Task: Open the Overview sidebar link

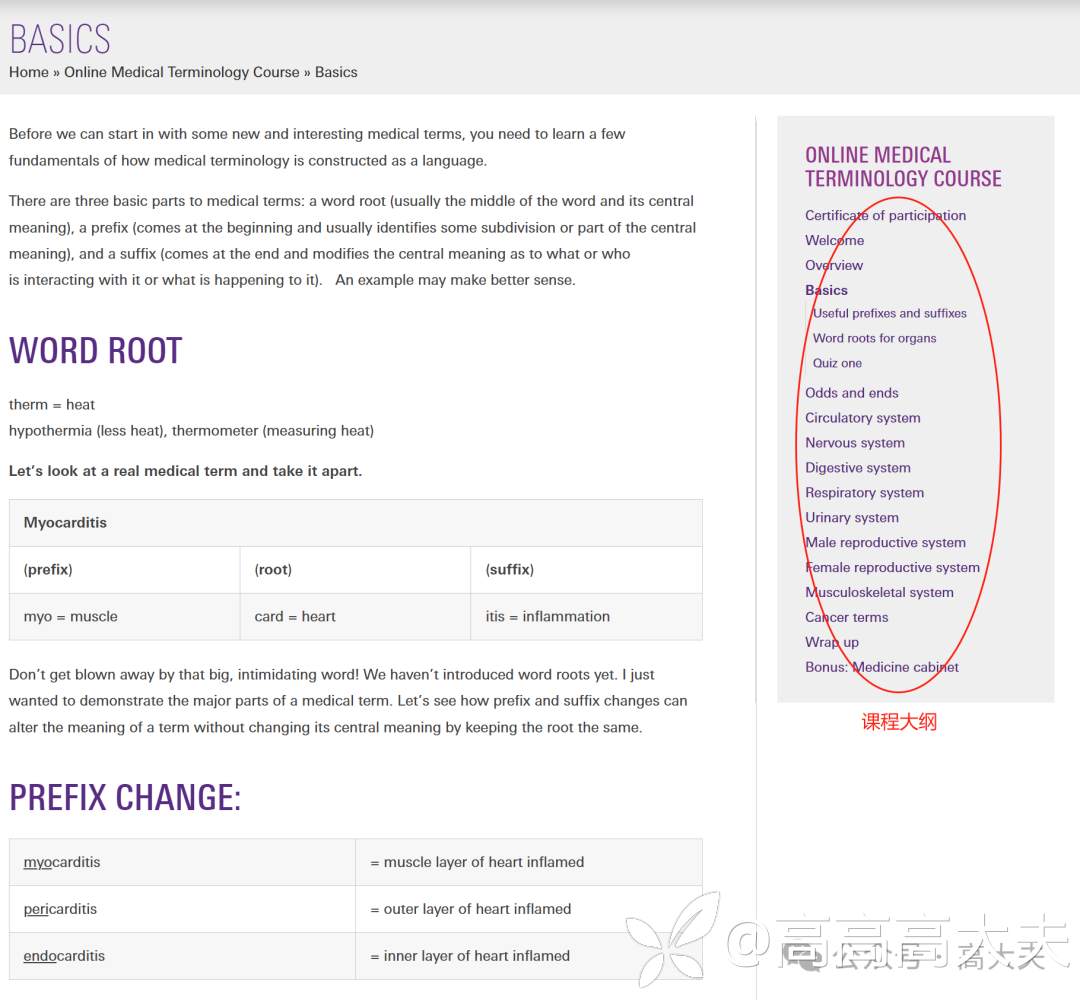Action: point(834,265)
